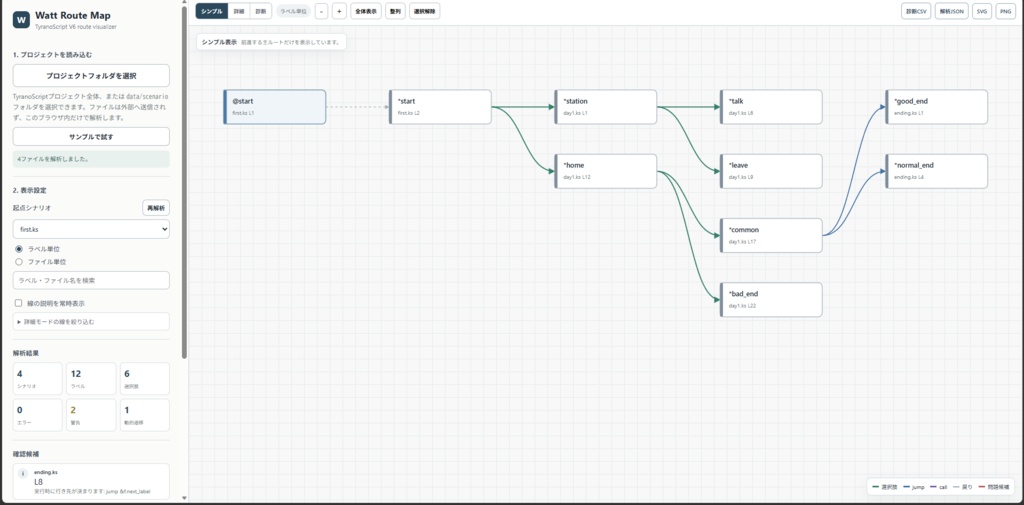
Task: Select the ファイル単位 radio button
Action: click(18, 261)
